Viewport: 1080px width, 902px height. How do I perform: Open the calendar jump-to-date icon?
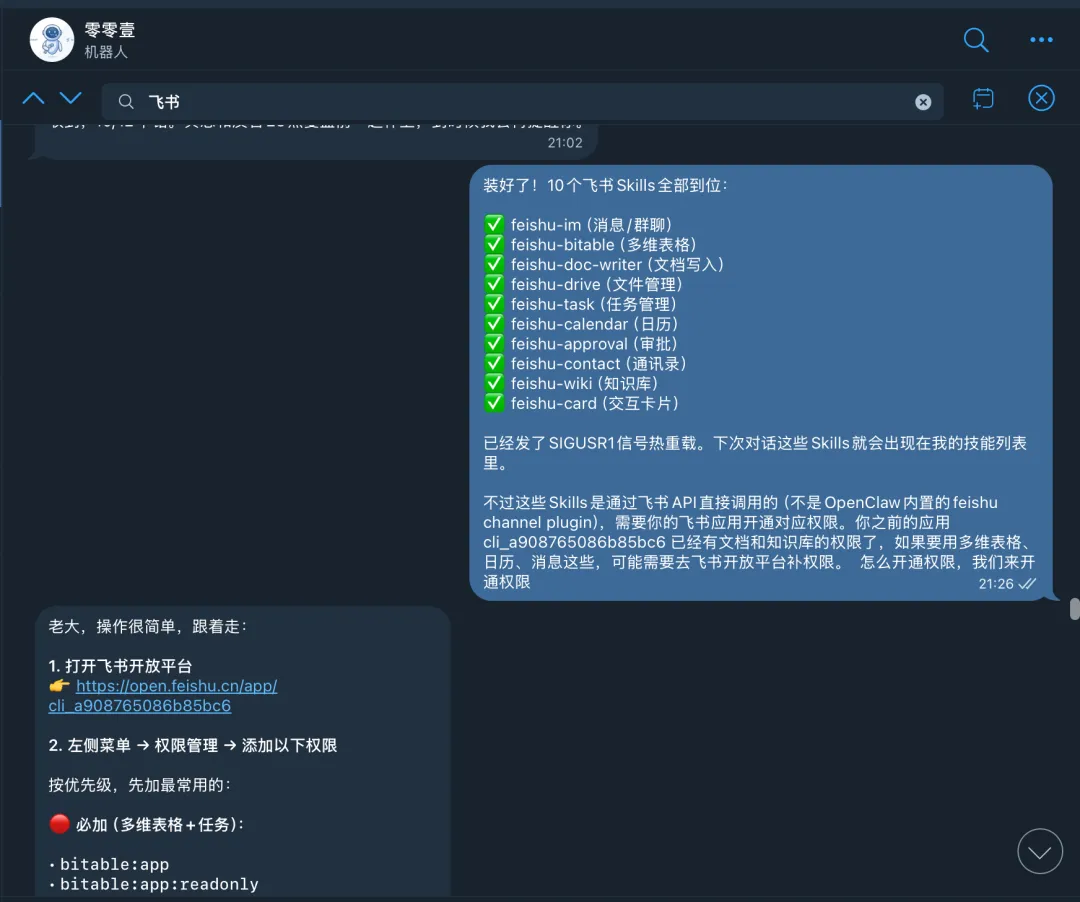coord(983,98)
